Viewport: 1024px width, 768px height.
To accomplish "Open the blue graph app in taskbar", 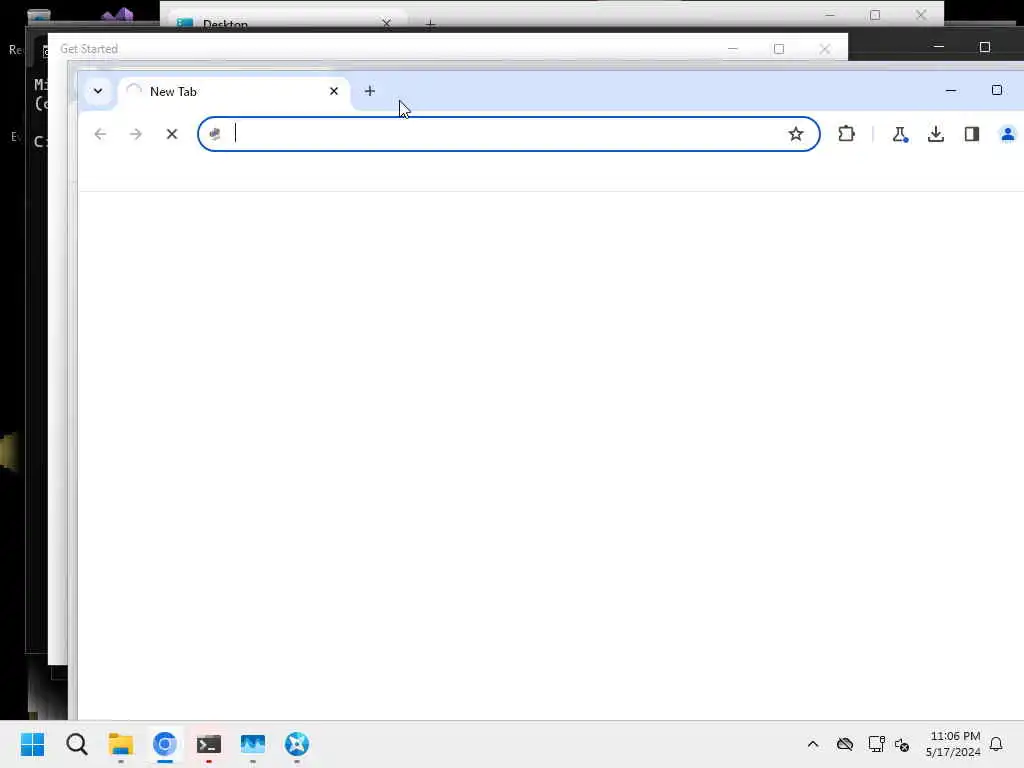I will 253,744.
